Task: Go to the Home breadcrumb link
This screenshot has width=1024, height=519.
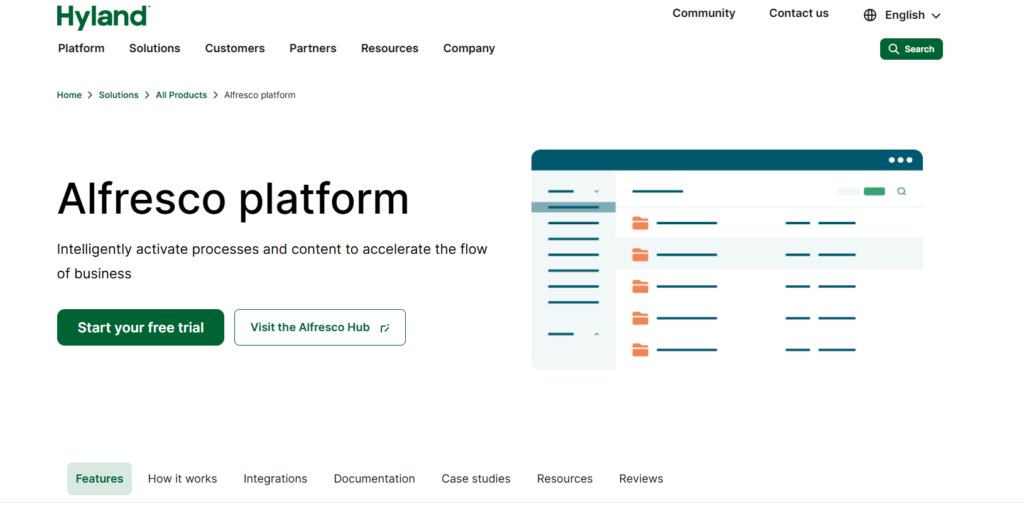Action: [69, 95]
